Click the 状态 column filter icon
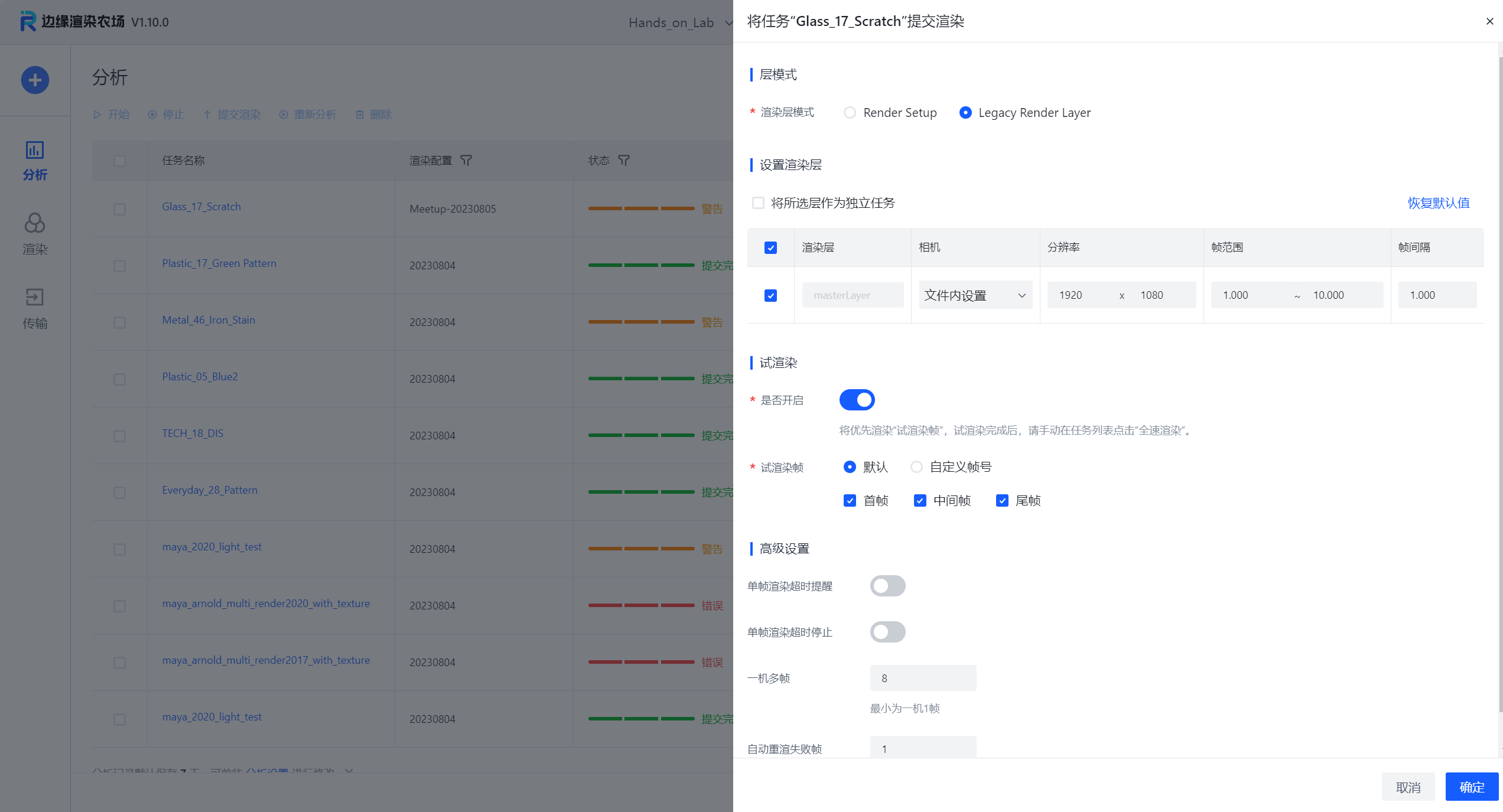The width and height of the screenshot is (1503, 812). coord(624,161)
